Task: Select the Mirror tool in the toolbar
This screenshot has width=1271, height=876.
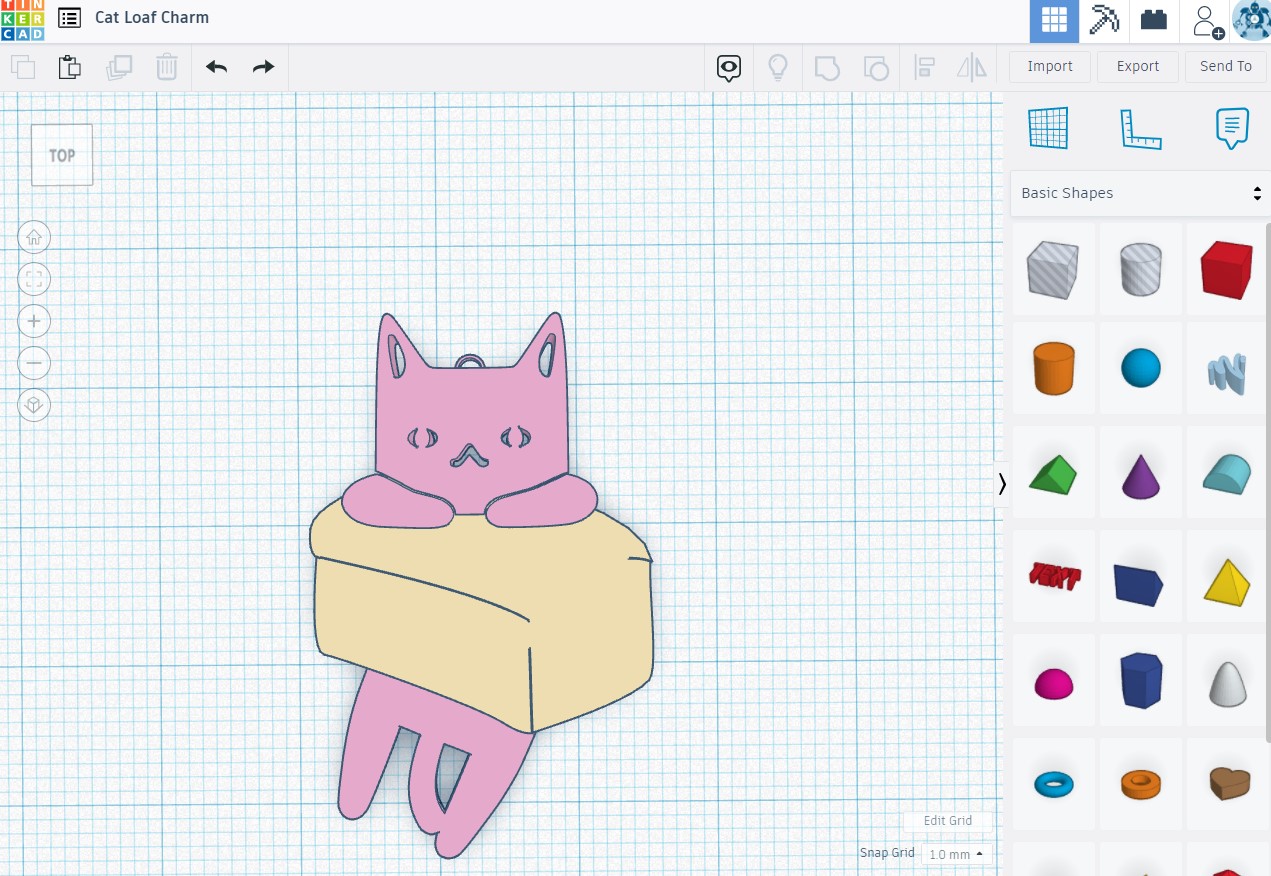Action: (x=970, y=67)
